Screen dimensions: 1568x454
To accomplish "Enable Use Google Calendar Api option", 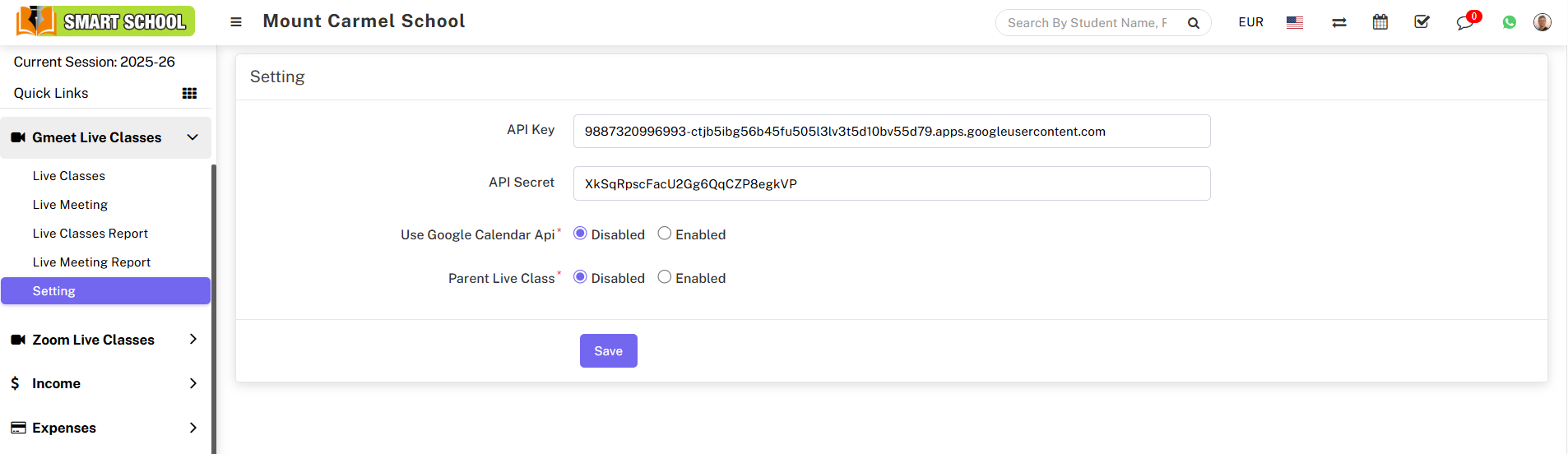I will pyautogui.click(x=665, y=234).
